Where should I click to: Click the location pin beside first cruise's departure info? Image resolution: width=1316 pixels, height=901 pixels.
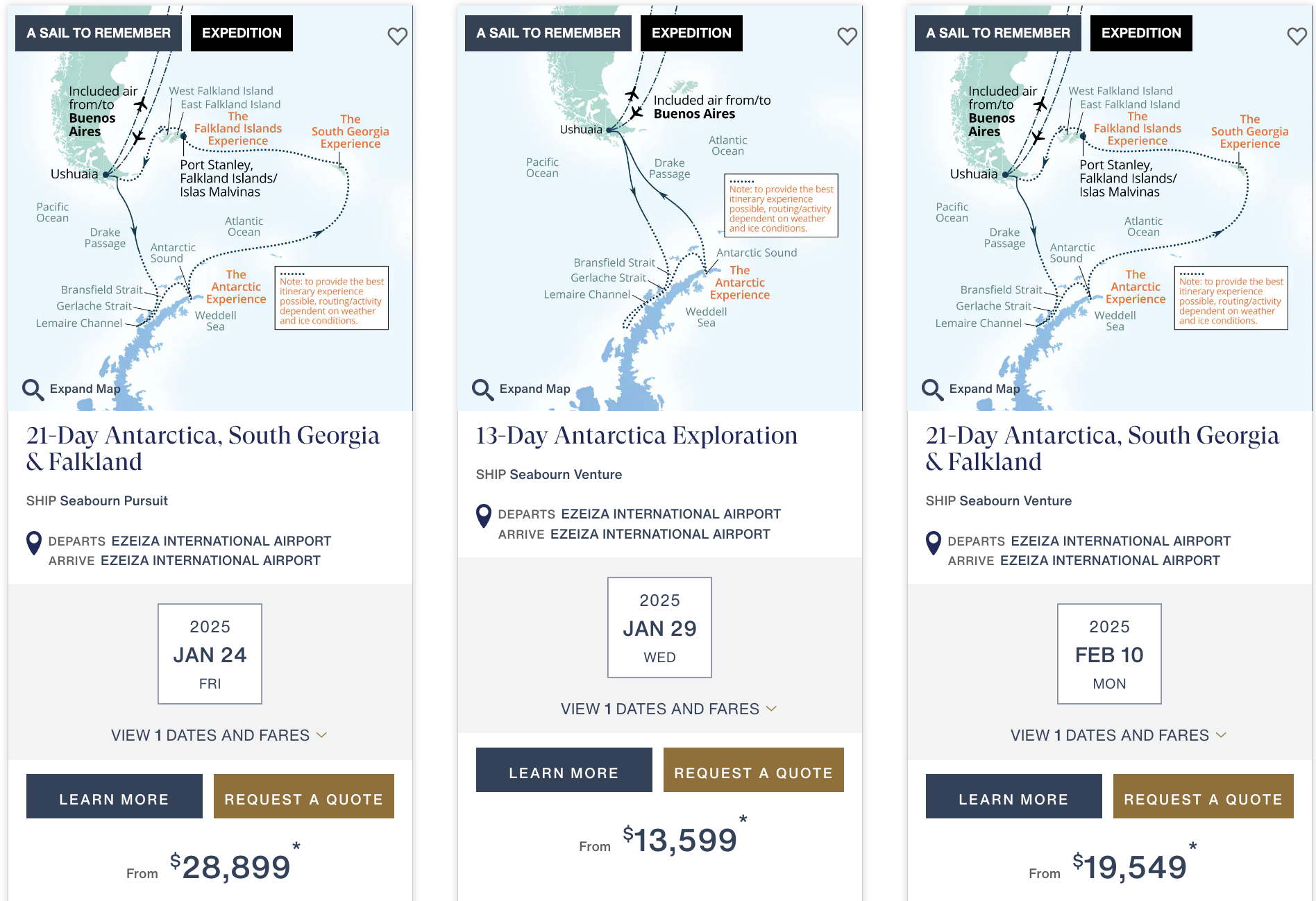[x=33, y=544]
